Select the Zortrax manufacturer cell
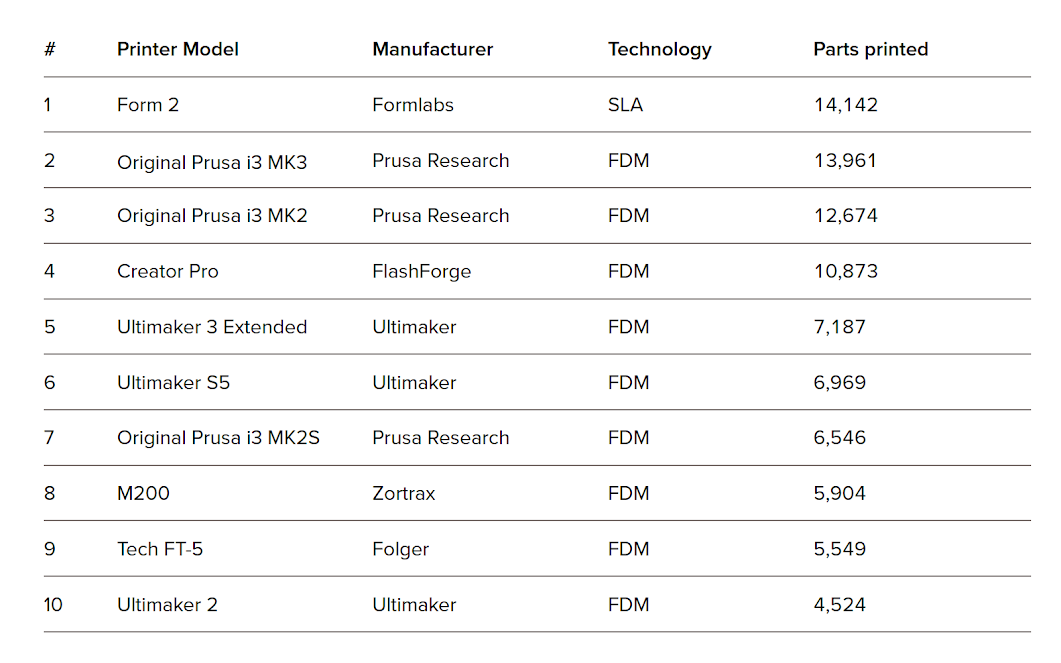Screen dimensions: 1061x663 coord(404,493)
